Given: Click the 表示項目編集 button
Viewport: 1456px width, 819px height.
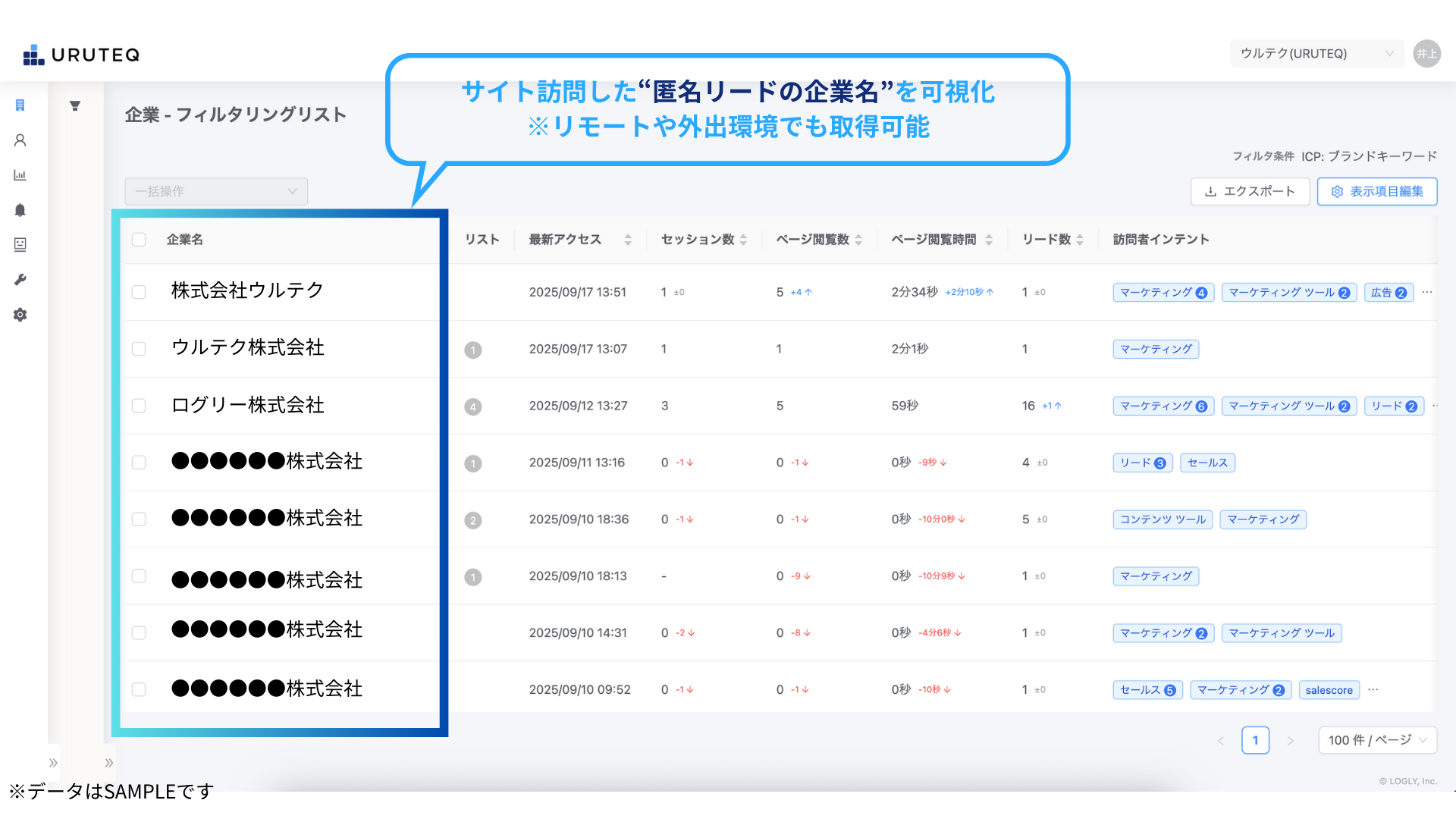Looking at the screenshot, I should (x=1377, y=191).
